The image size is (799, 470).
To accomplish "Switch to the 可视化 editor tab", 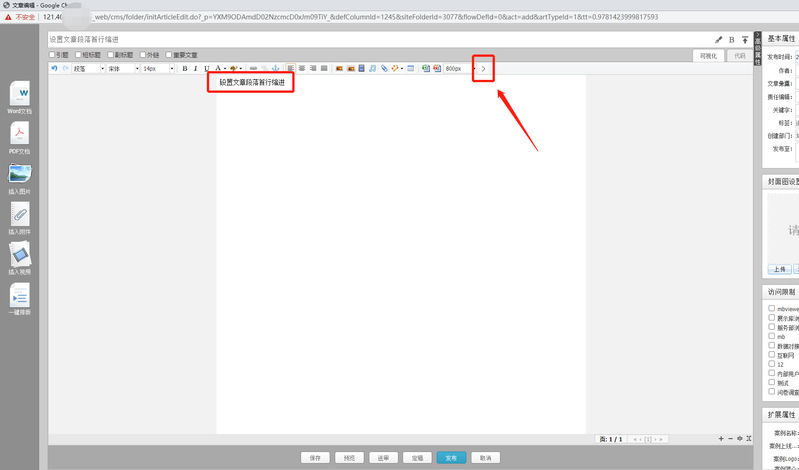I will coord(707,56).
